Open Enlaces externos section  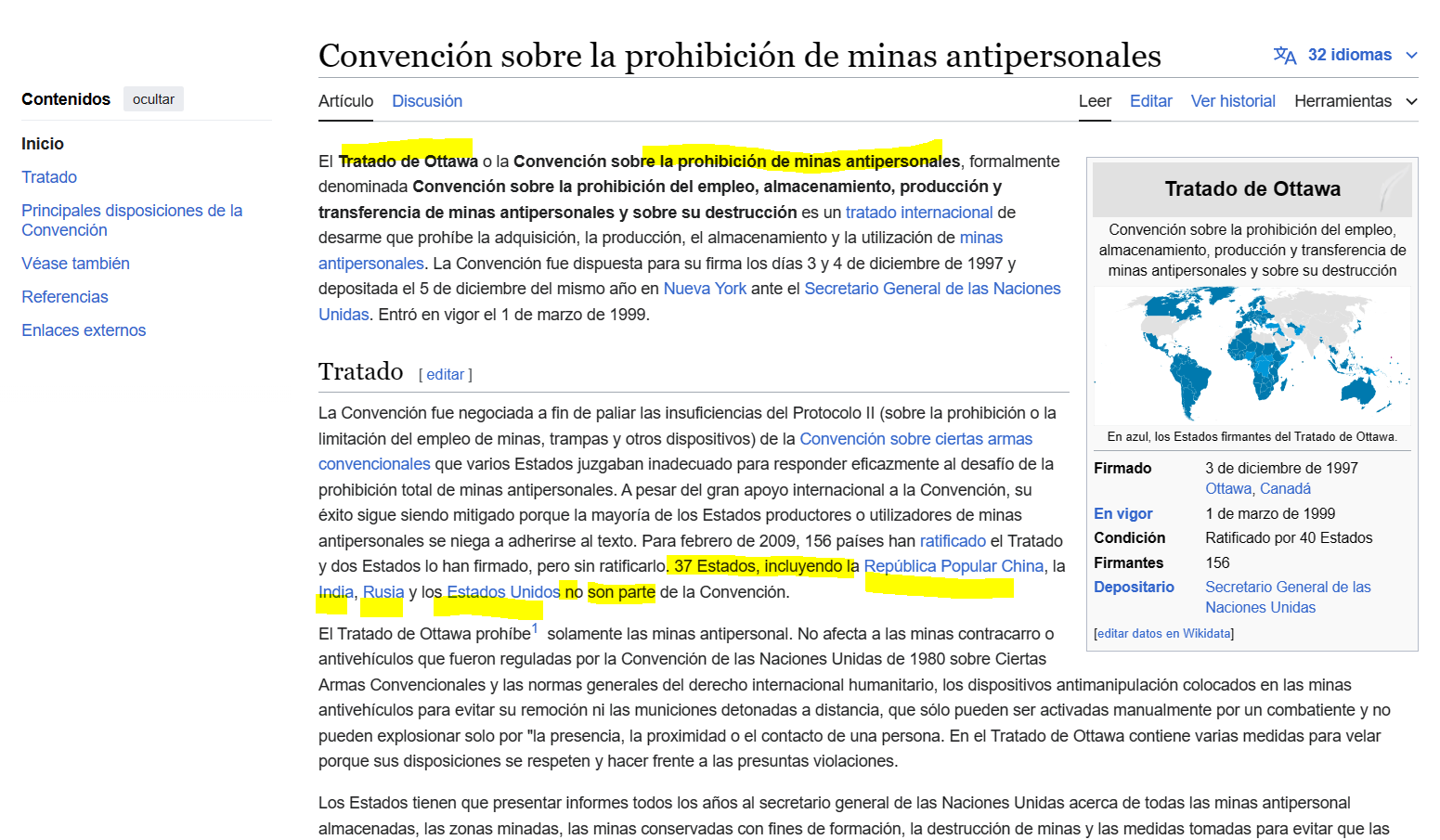[x=84, y=330]
